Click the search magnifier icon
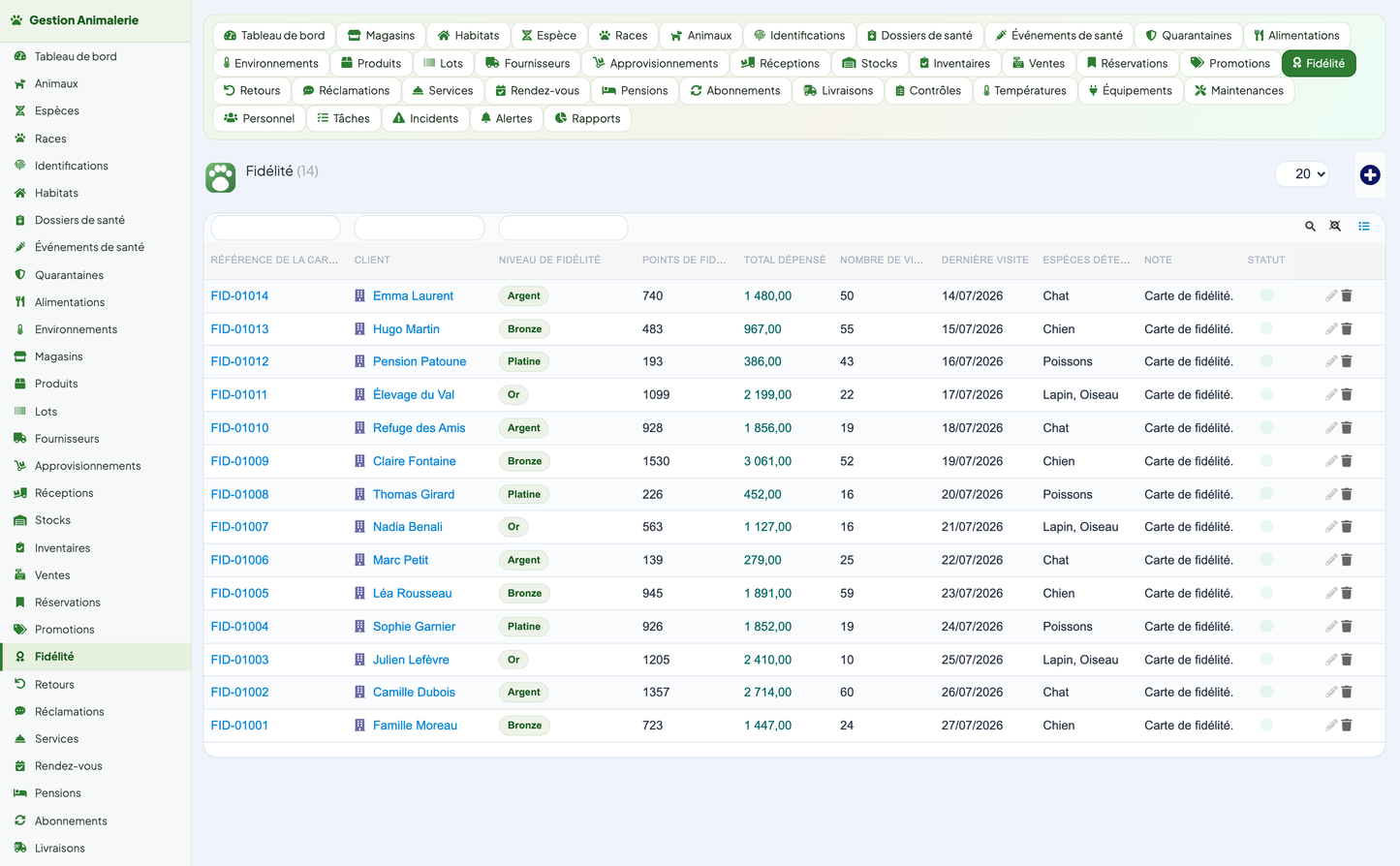The image size is (1400, 866). point(1310,227)
